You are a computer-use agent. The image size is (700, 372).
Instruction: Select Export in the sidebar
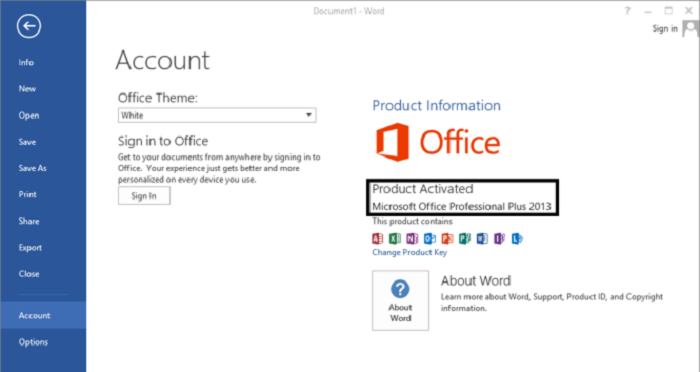tap(30, 248)
